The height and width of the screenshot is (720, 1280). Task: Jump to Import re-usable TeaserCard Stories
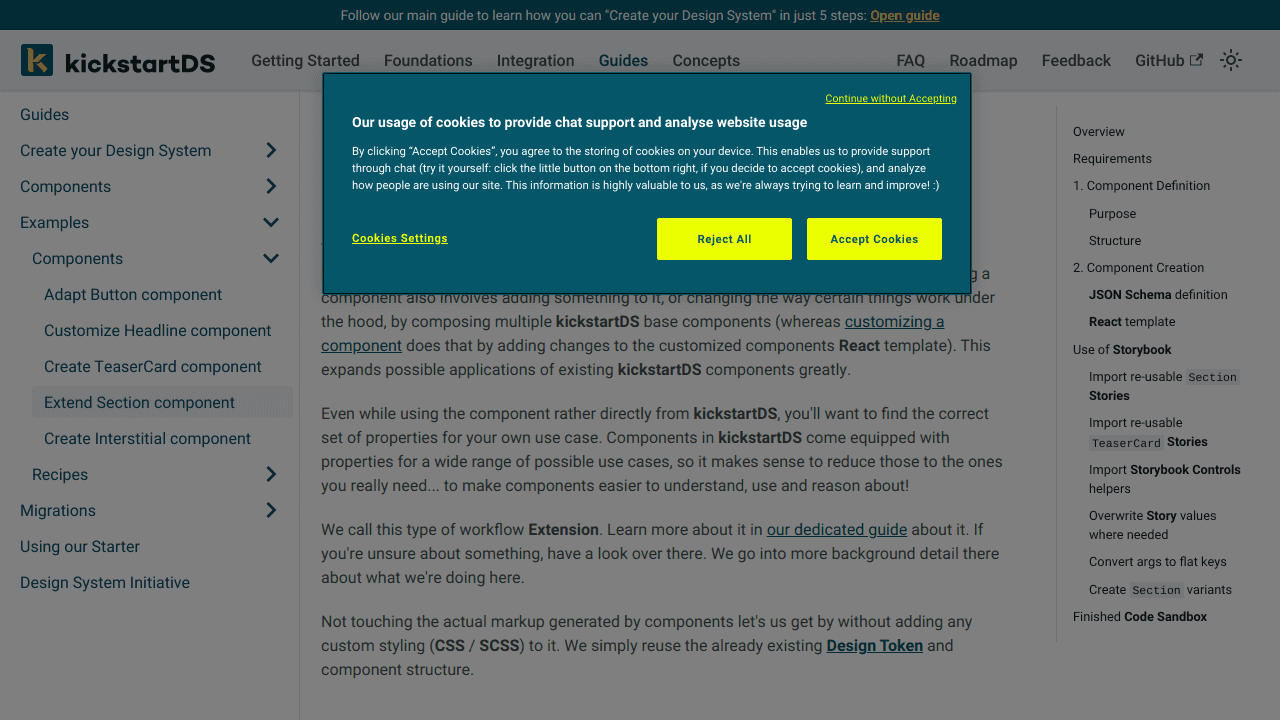pos(1148,432)
